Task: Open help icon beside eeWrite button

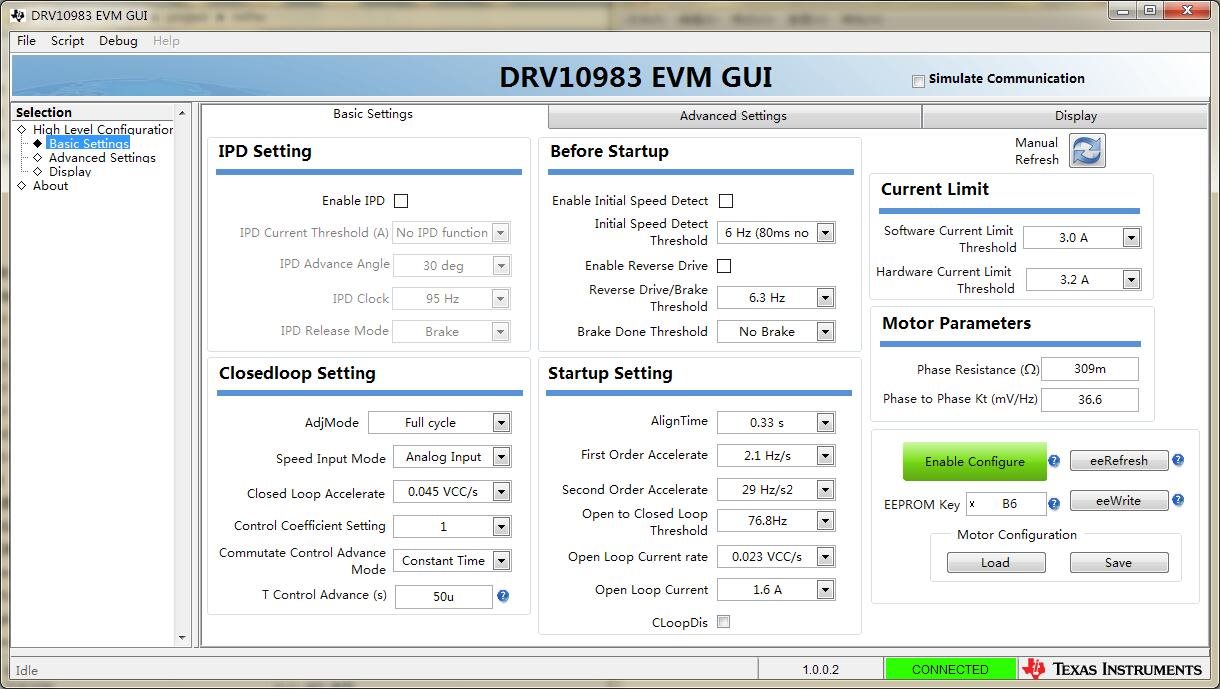Action: point(1178,500)
